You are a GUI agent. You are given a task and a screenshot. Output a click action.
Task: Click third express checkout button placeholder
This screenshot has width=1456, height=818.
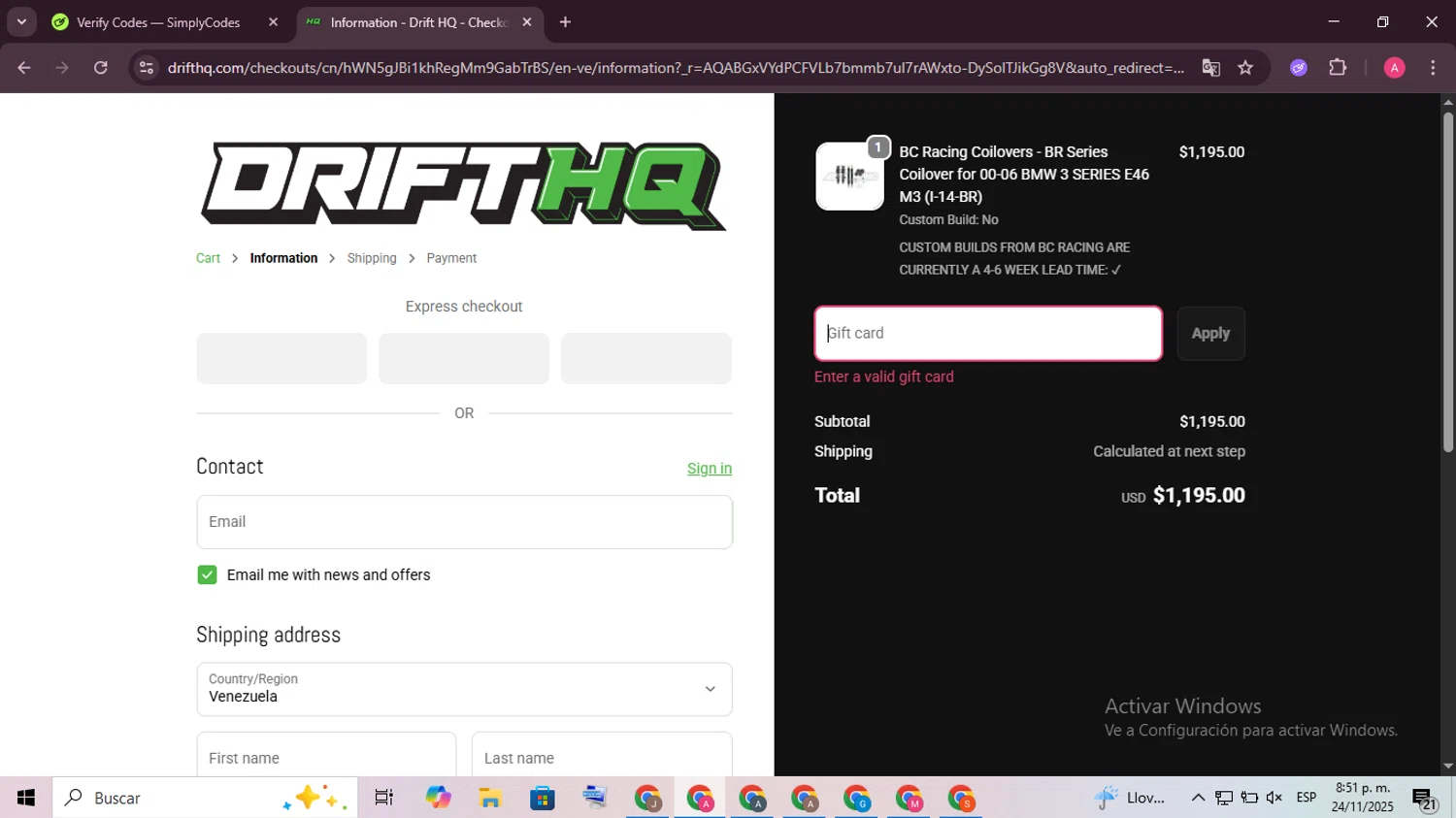click(646, 358)
